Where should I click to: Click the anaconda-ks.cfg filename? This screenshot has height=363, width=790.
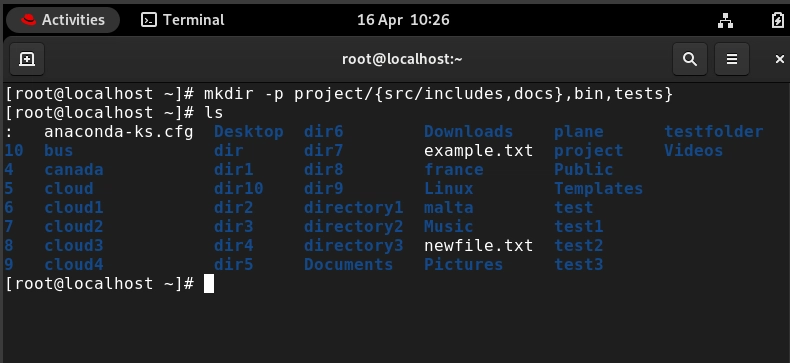[x=119, y=132]
